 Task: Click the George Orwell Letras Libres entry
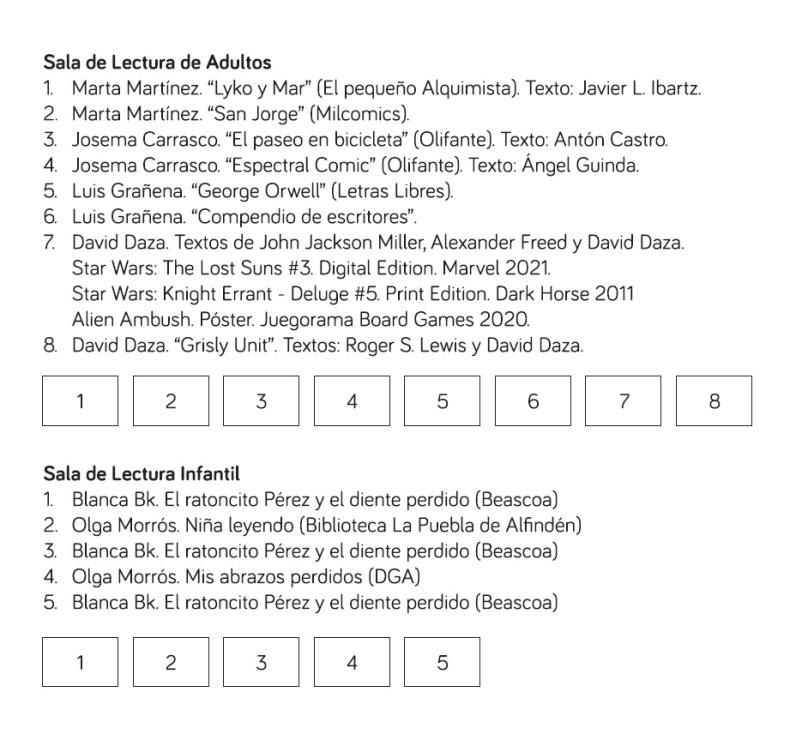pyautogui.click(x=249, y=191)
